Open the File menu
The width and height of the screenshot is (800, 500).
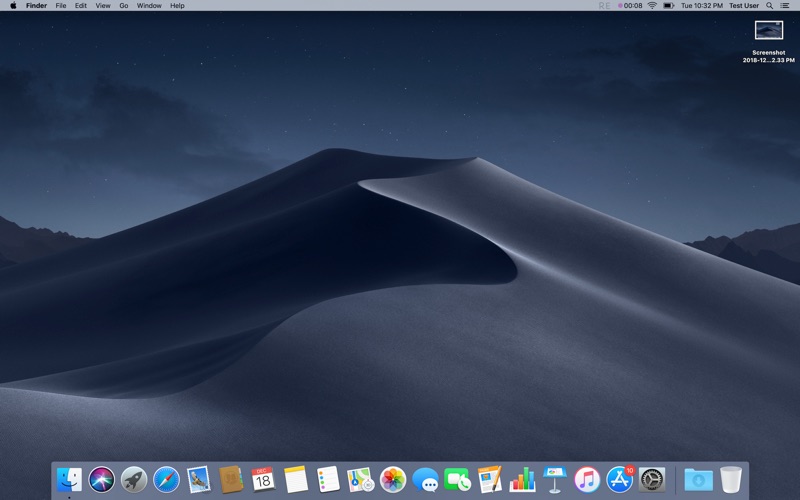coord(61,6)
